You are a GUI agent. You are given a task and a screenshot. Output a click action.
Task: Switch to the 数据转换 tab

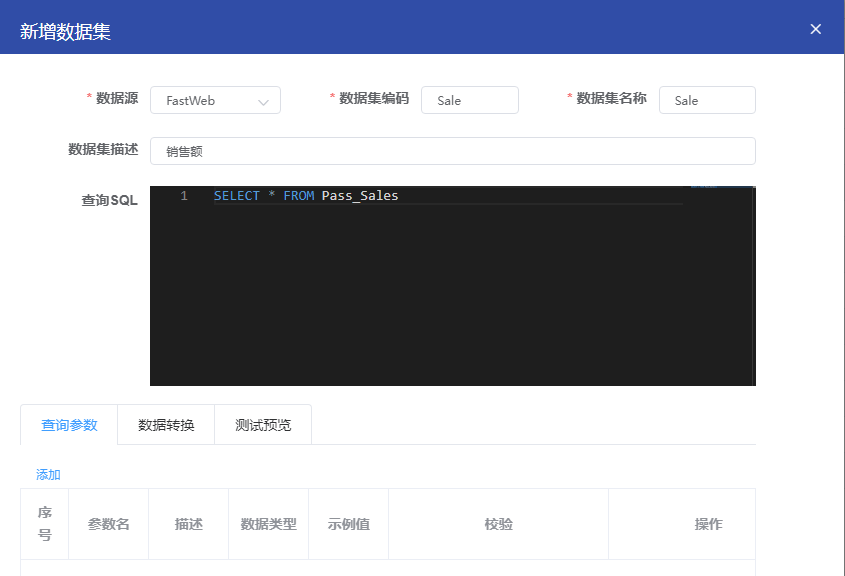point(166,425)
